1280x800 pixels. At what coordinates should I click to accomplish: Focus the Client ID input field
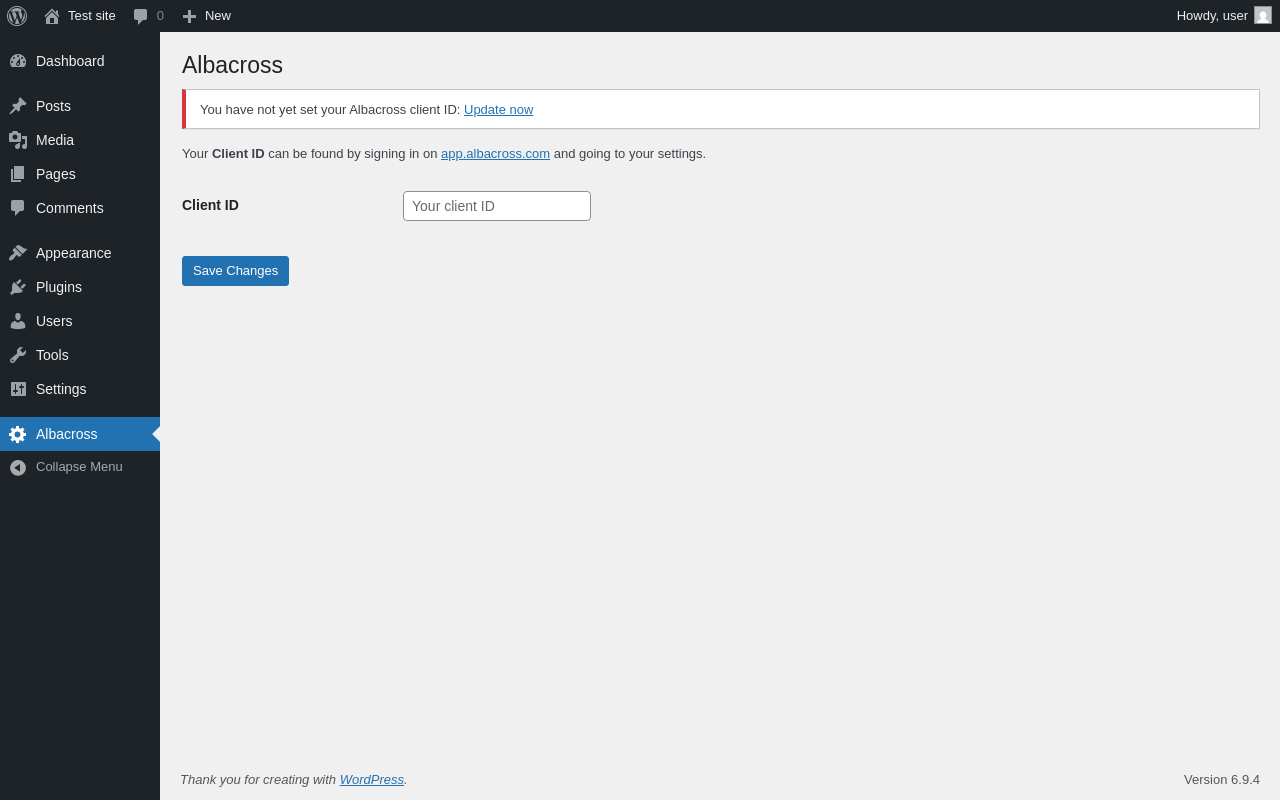point(497,206)
